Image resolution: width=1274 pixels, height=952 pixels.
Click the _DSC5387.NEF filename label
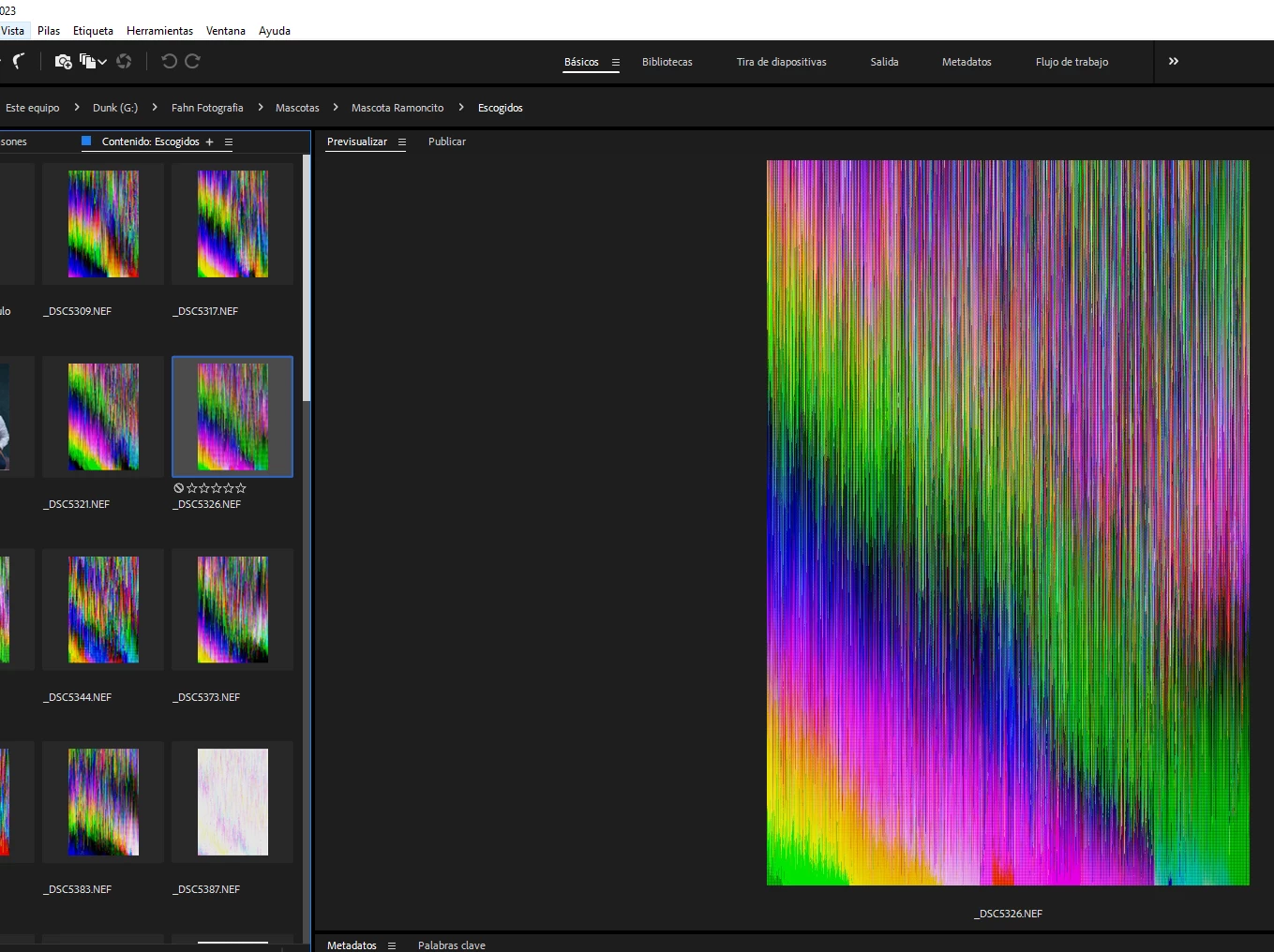(206, 889)
